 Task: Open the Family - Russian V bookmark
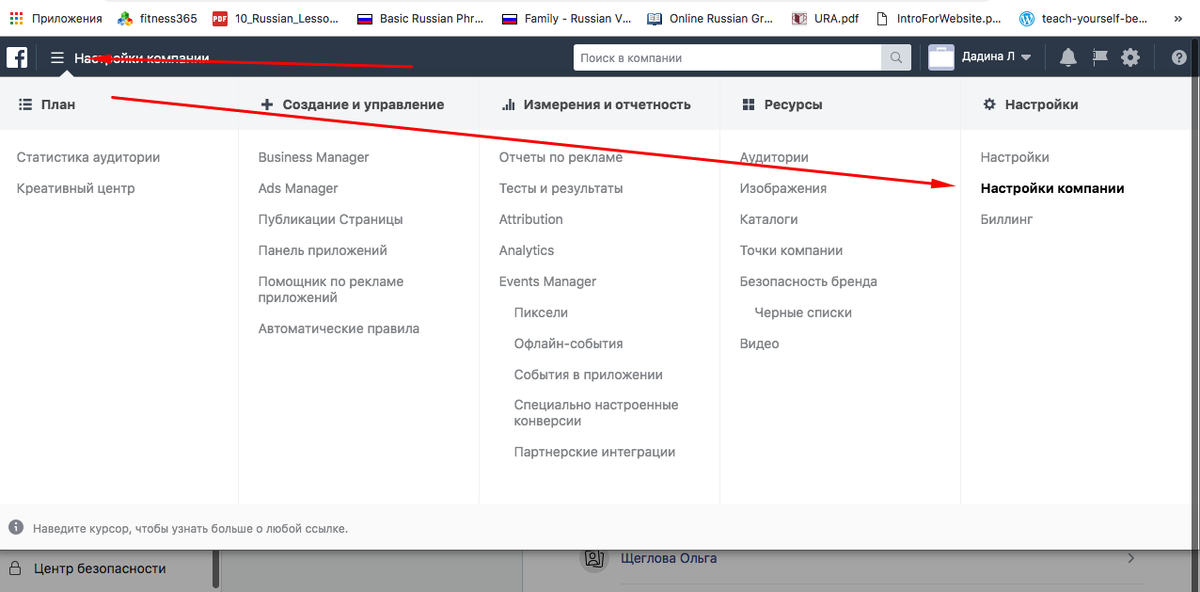pyautogui.click(x=566, y=18)
